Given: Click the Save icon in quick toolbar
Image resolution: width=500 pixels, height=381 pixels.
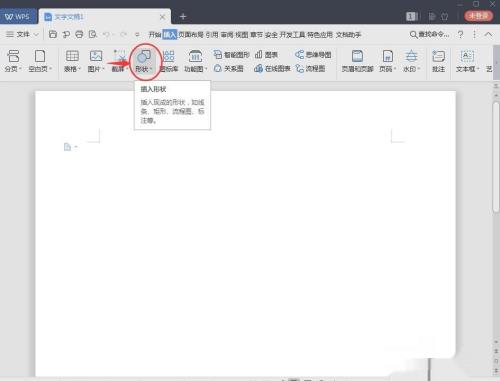Looking at the screenshot, I should (x=53, y=34).
